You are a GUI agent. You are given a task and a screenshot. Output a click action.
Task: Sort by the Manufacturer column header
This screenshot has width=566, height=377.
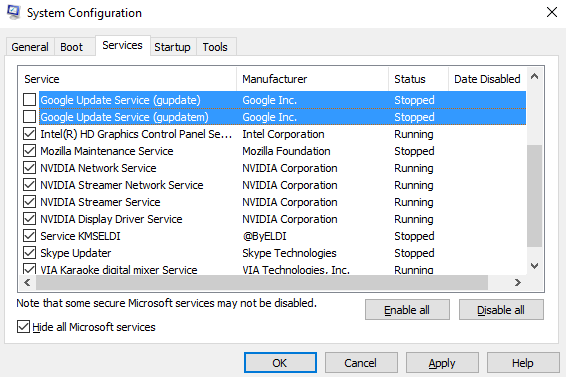tap(313, 79)
